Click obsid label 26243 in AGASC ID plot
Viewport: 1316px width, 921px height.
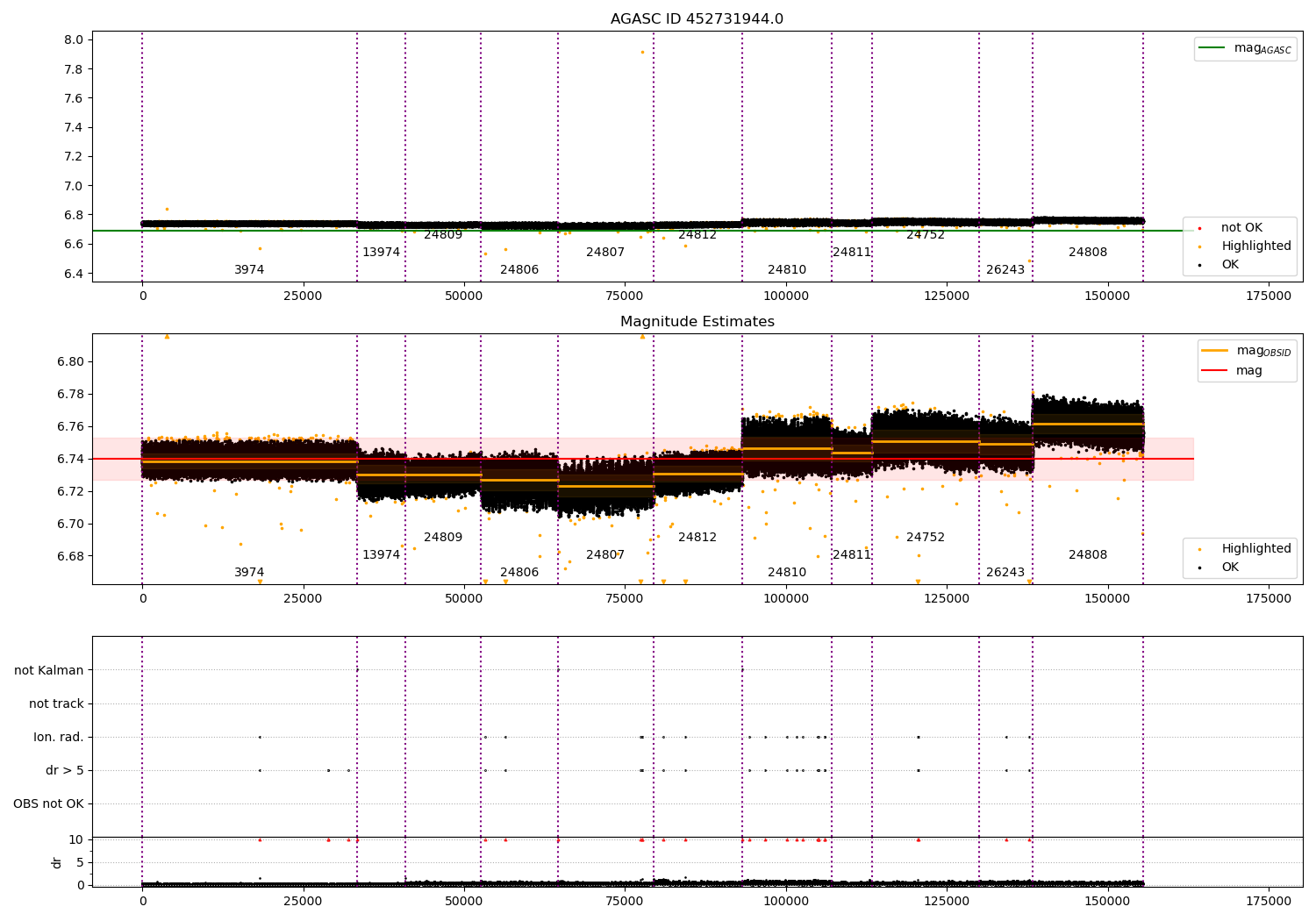[1005, 269]
